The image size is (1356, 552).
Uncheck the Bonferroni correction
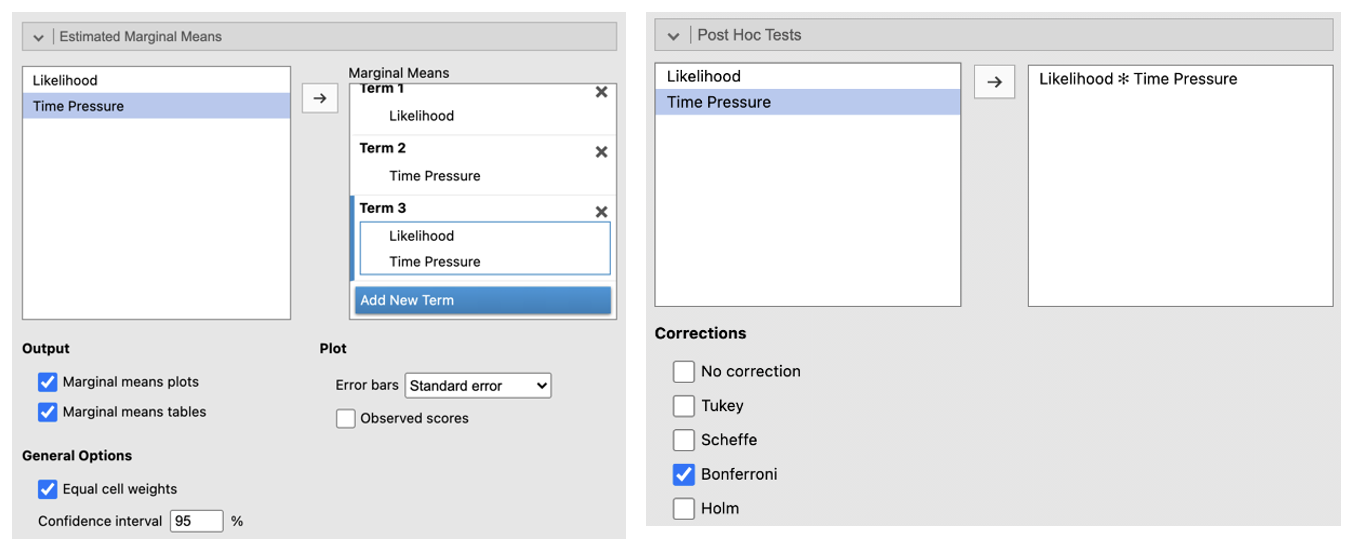point(684,474)
